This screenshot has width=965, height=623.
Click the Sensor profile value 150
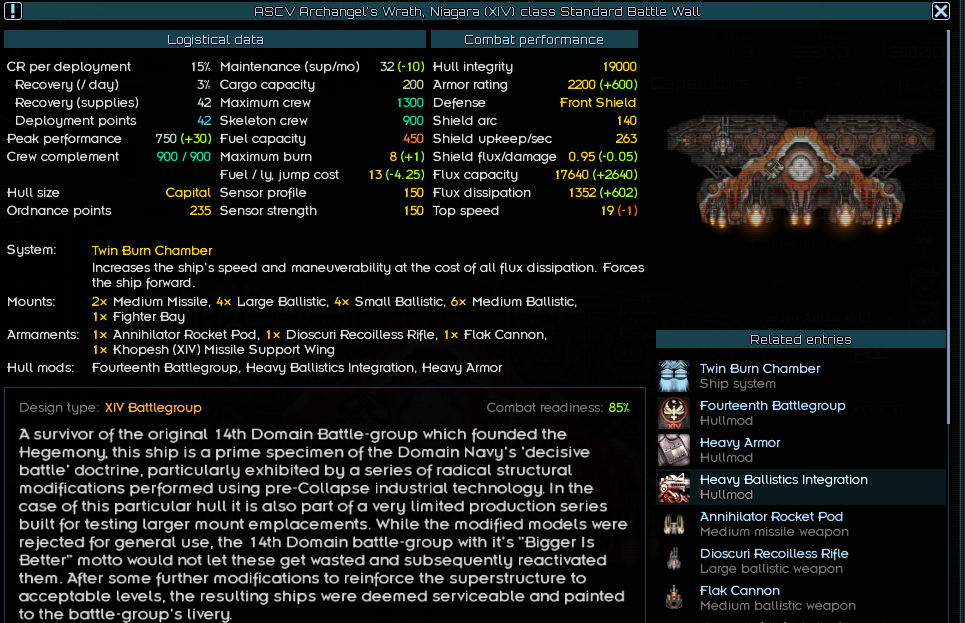413,193
